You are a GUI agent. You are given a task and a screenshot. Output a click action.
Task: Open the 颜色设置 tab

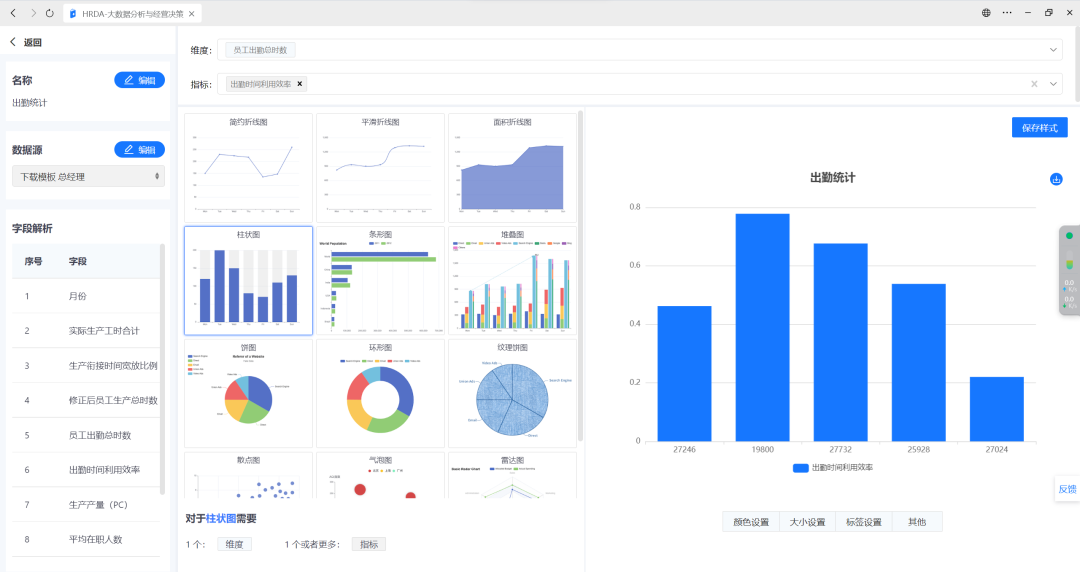[750, 522]
